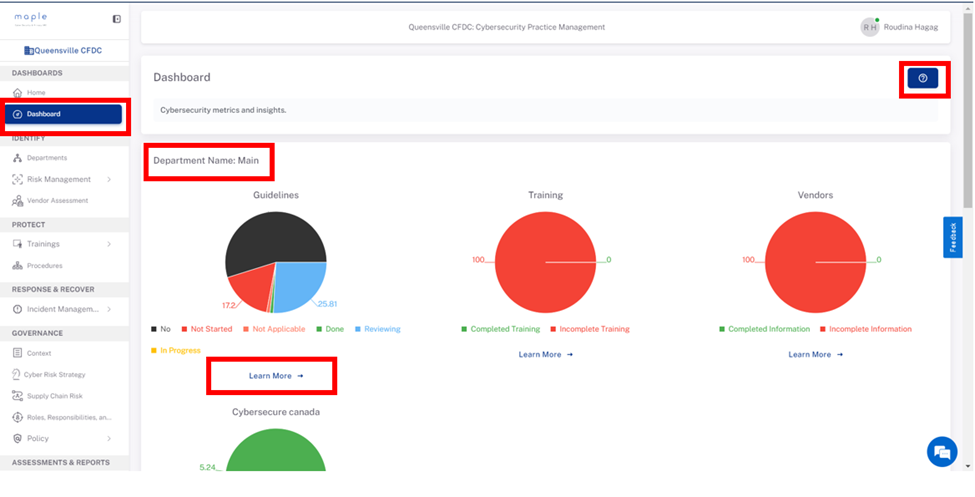The image size is (975, 497).
Task: Click the red Training pie chart
Action: (546, 262)
